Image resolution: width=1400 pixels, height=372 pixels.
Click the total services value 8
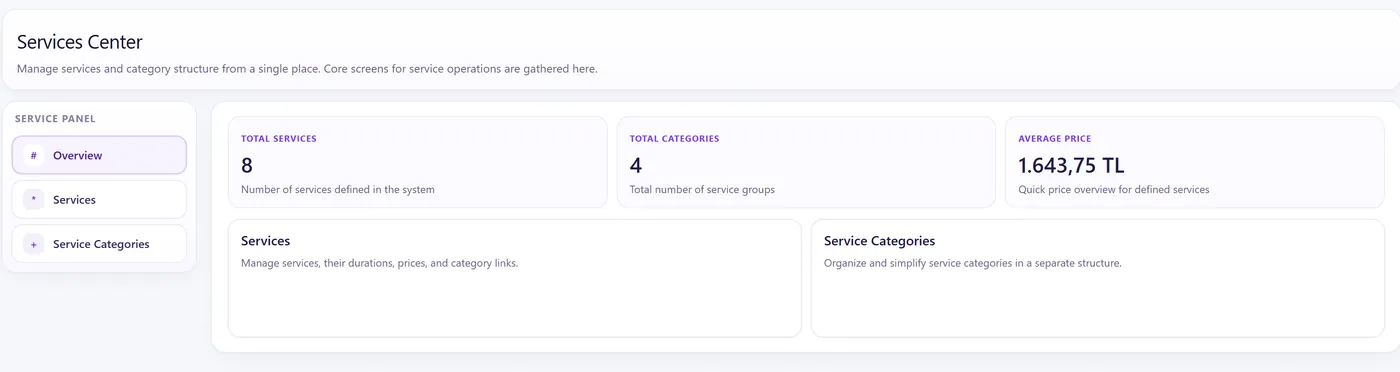tap(247, 165)
